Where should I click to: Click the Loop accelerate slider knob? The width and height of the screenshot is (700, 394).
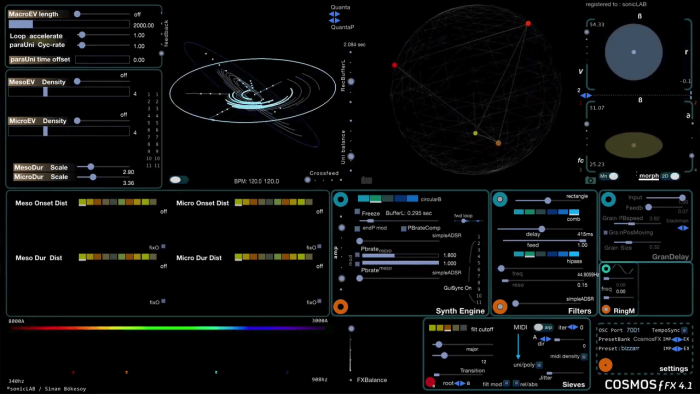point(82,35)
